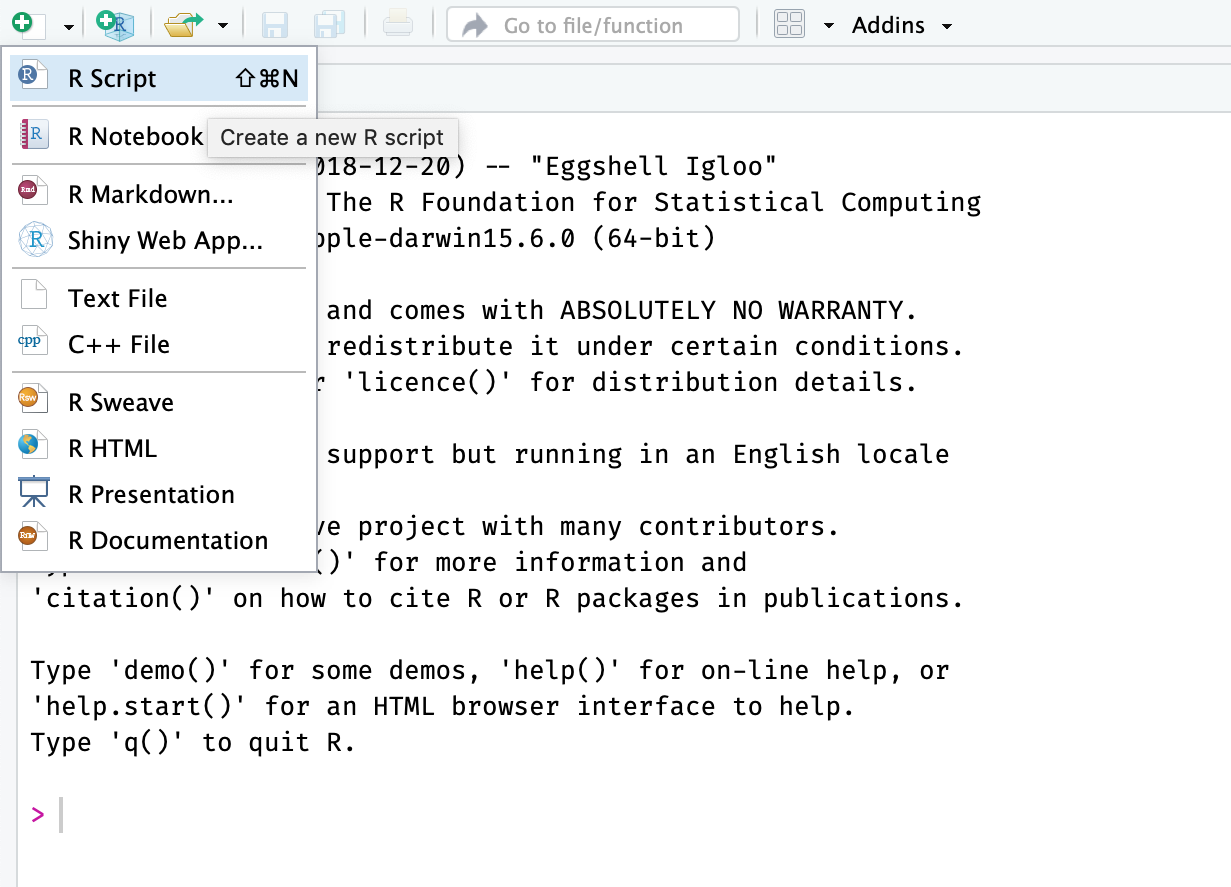Screen dimensions: 1231x887
Task: Click the Shiny Web App icon
Action: click(x=35, y=239)
